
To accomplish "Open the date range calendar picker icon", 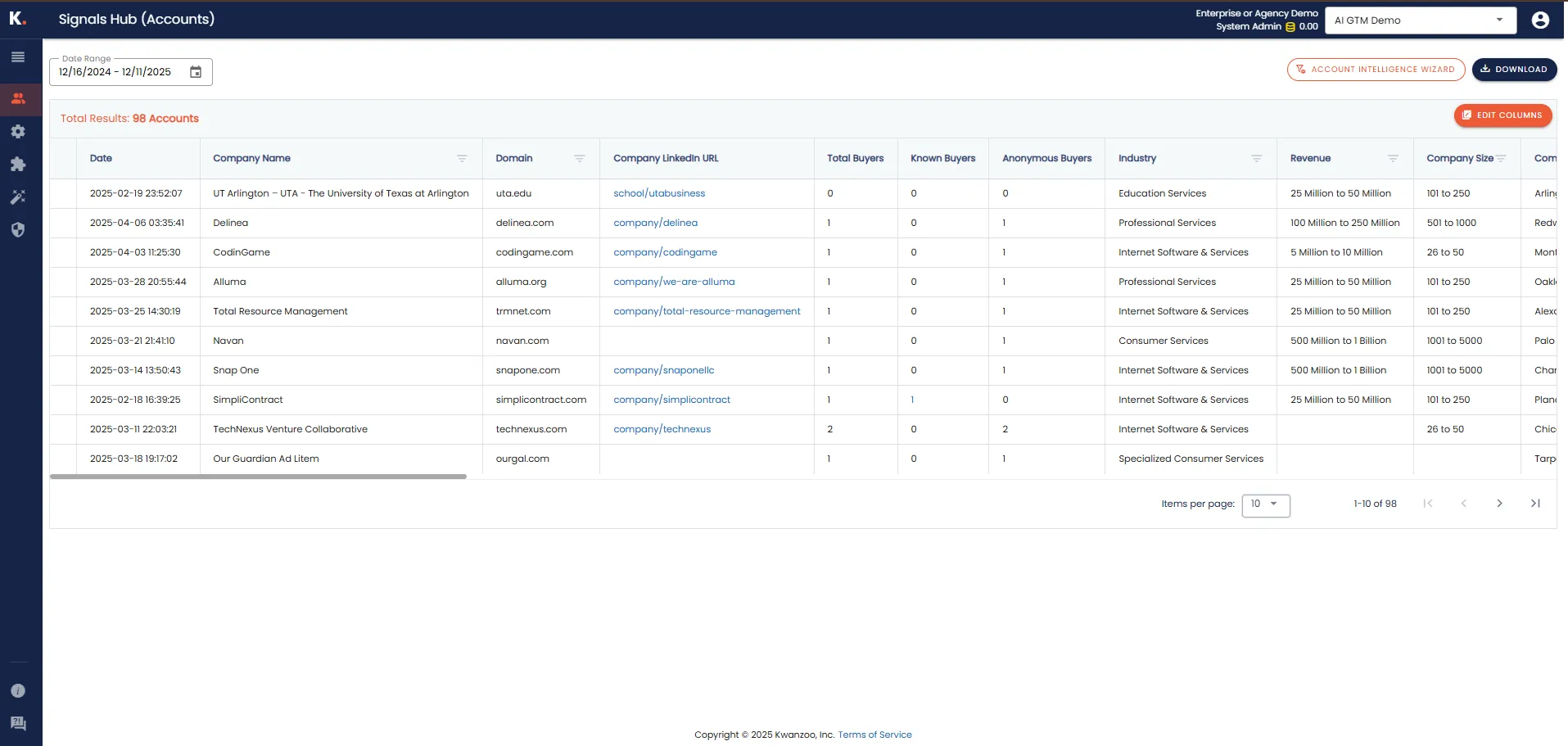I will pos(196,72).
